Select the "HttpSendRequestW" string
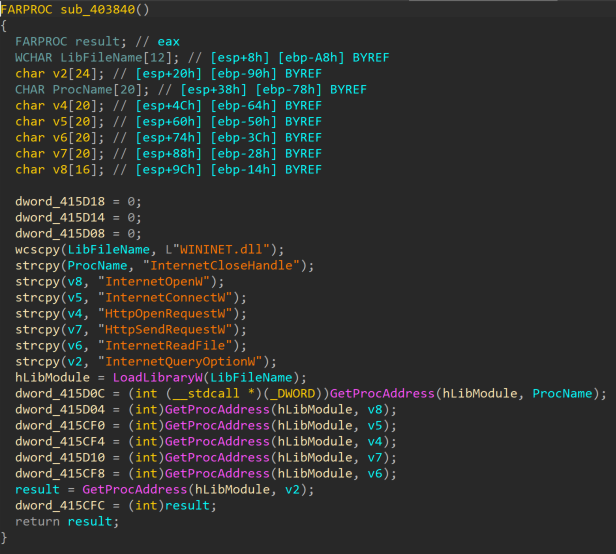 pyautogui.click(x=165, y=330)
